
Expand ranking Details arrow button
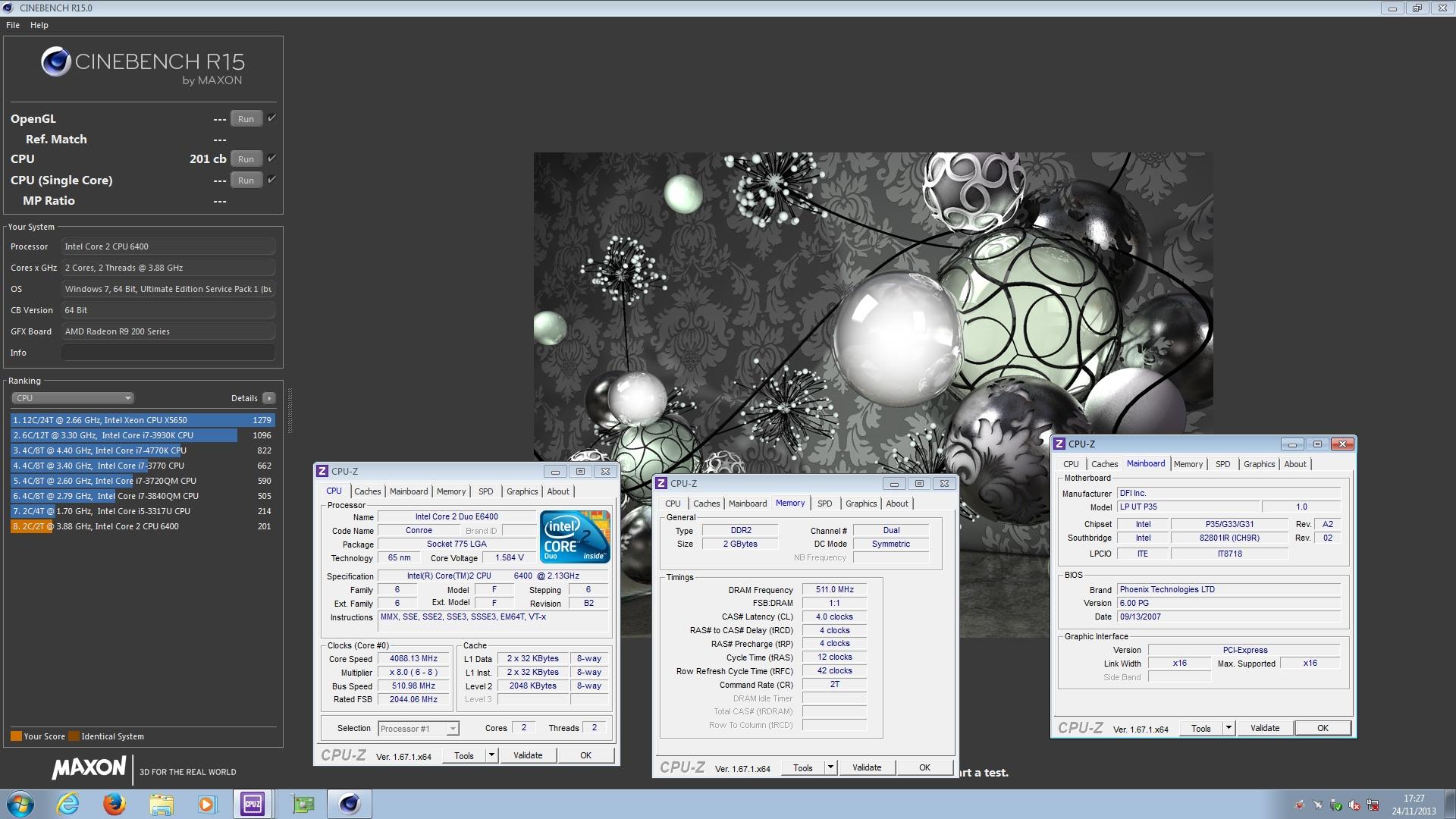tap(269, 398)
